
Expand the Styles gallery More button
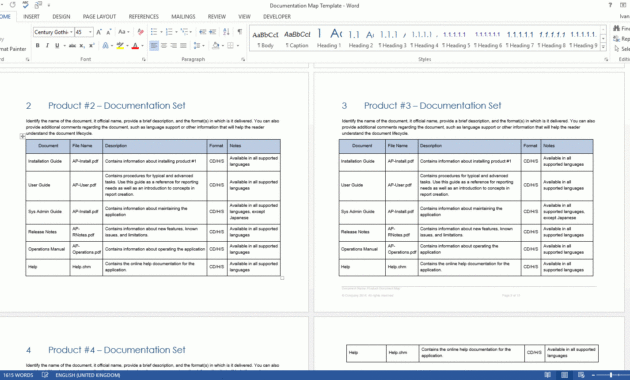(x=603, y=47)
